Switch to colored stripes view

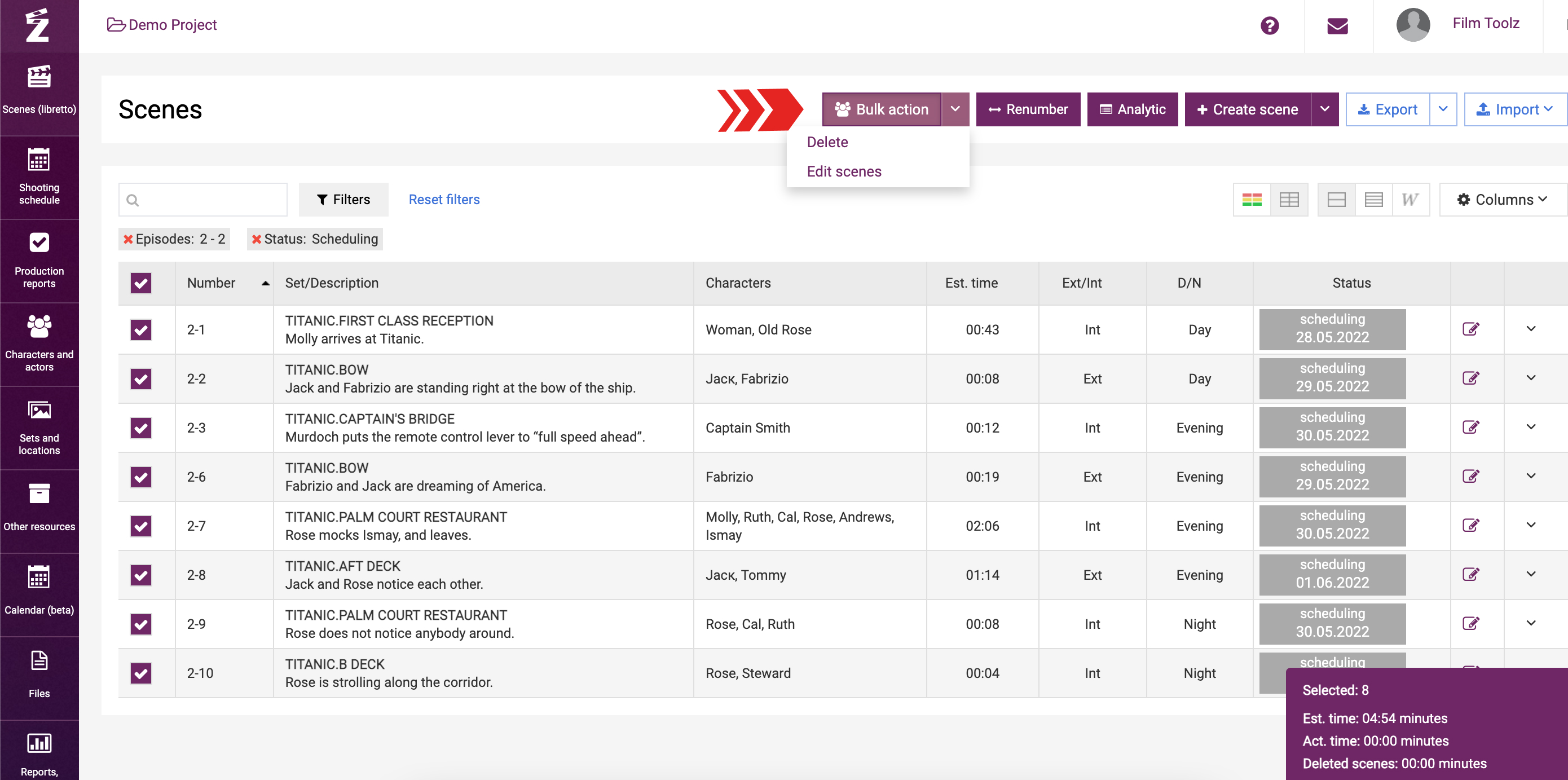[1252, 200]
